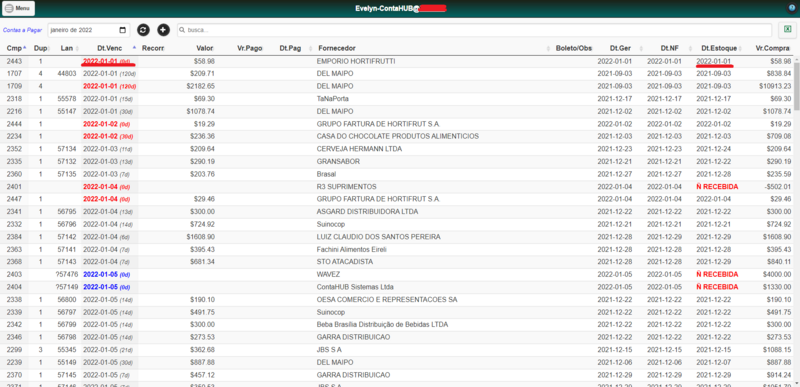Click the Suinocop cell with Lan 56796

click(331, 224)
